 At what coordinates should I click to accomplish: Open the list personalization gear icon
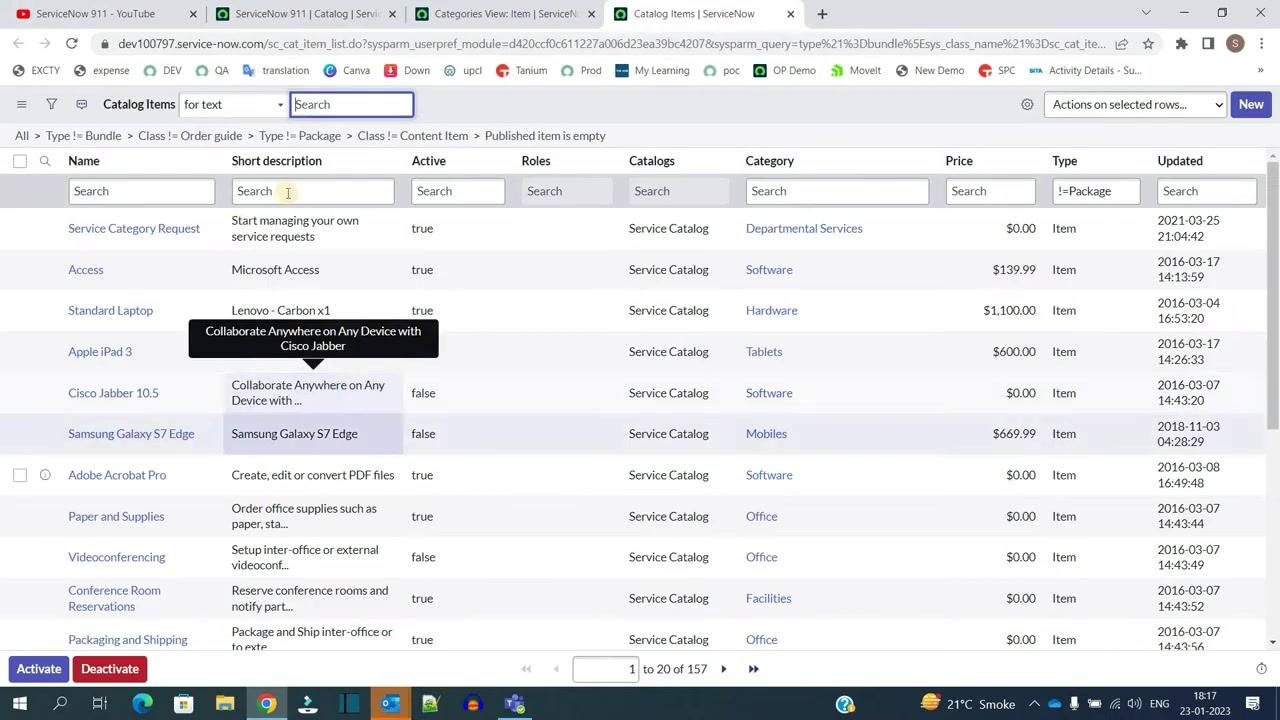[x=1027, y=104]
